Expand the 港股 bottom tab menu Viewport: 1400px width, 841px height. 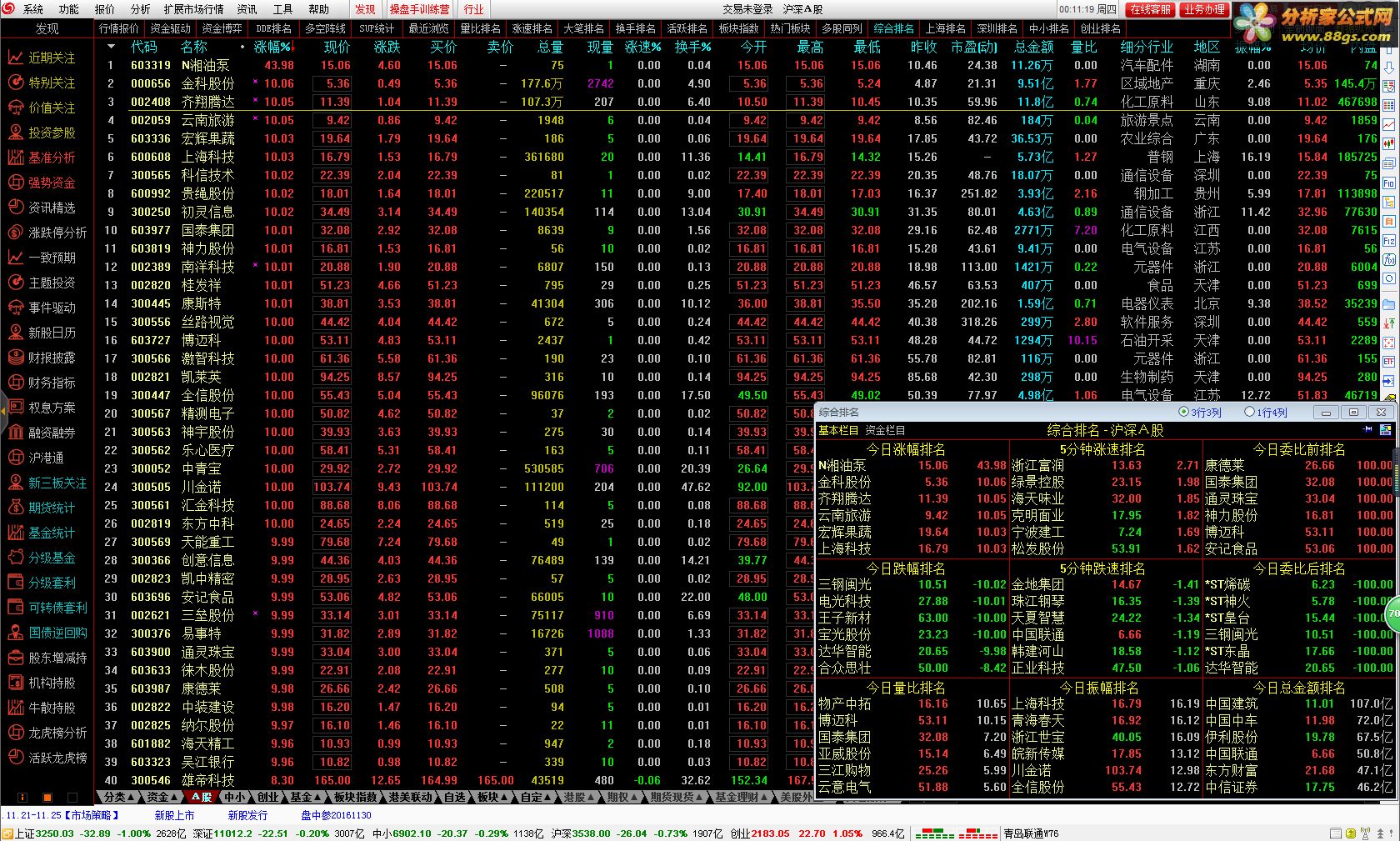(x=592, y=797)
